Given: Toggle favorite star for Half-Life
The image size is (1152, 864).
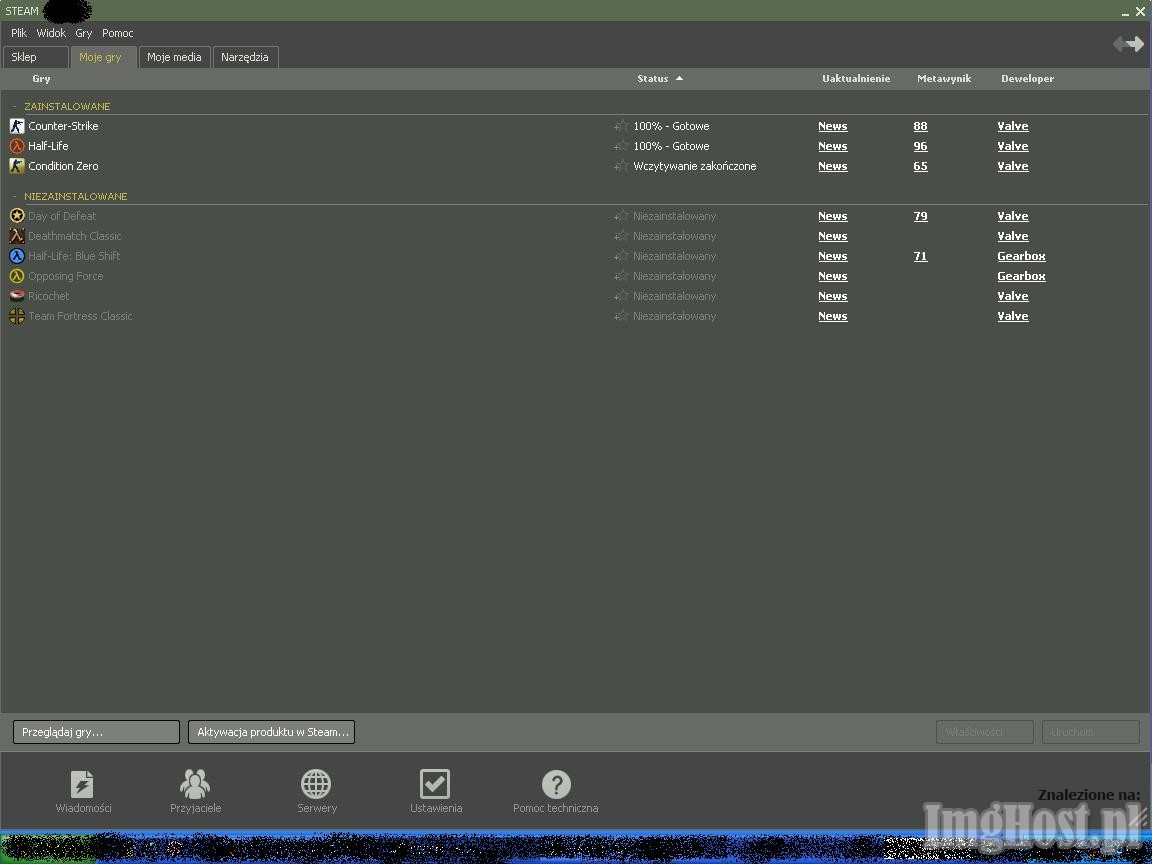Looking at the screenshot, I should pos(622,146).
